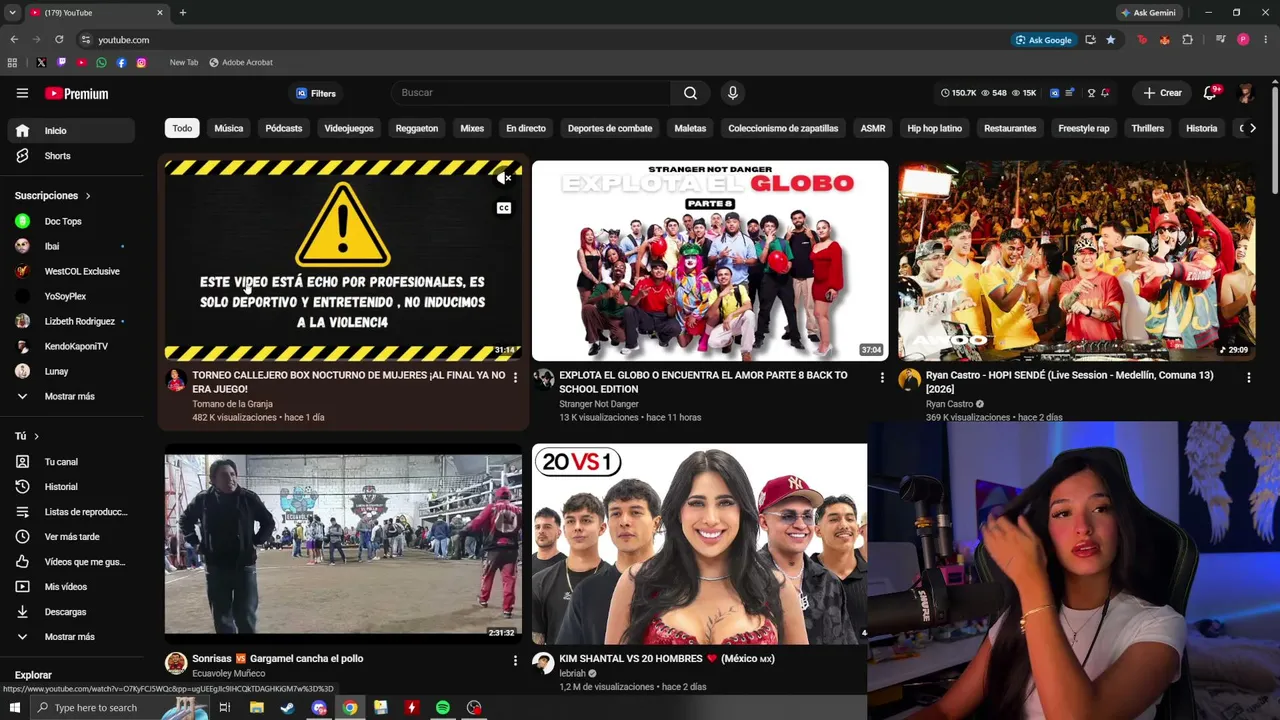Click the search magnifier button

[x=690, y=93]
